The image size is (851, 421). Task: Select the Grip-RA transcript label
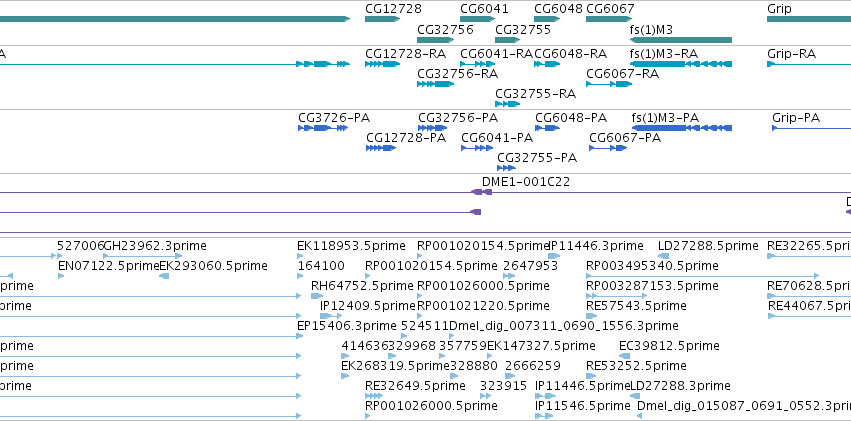point(791,54)
